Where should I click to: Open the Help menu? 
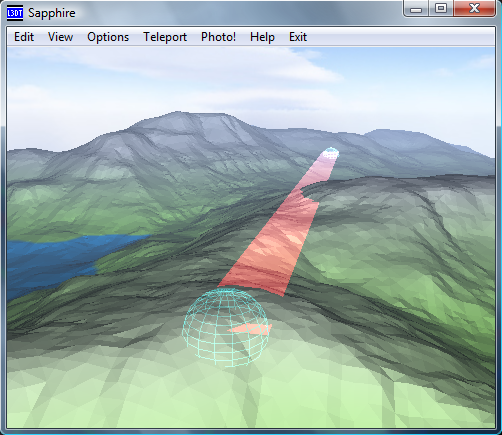coord(262,37)
